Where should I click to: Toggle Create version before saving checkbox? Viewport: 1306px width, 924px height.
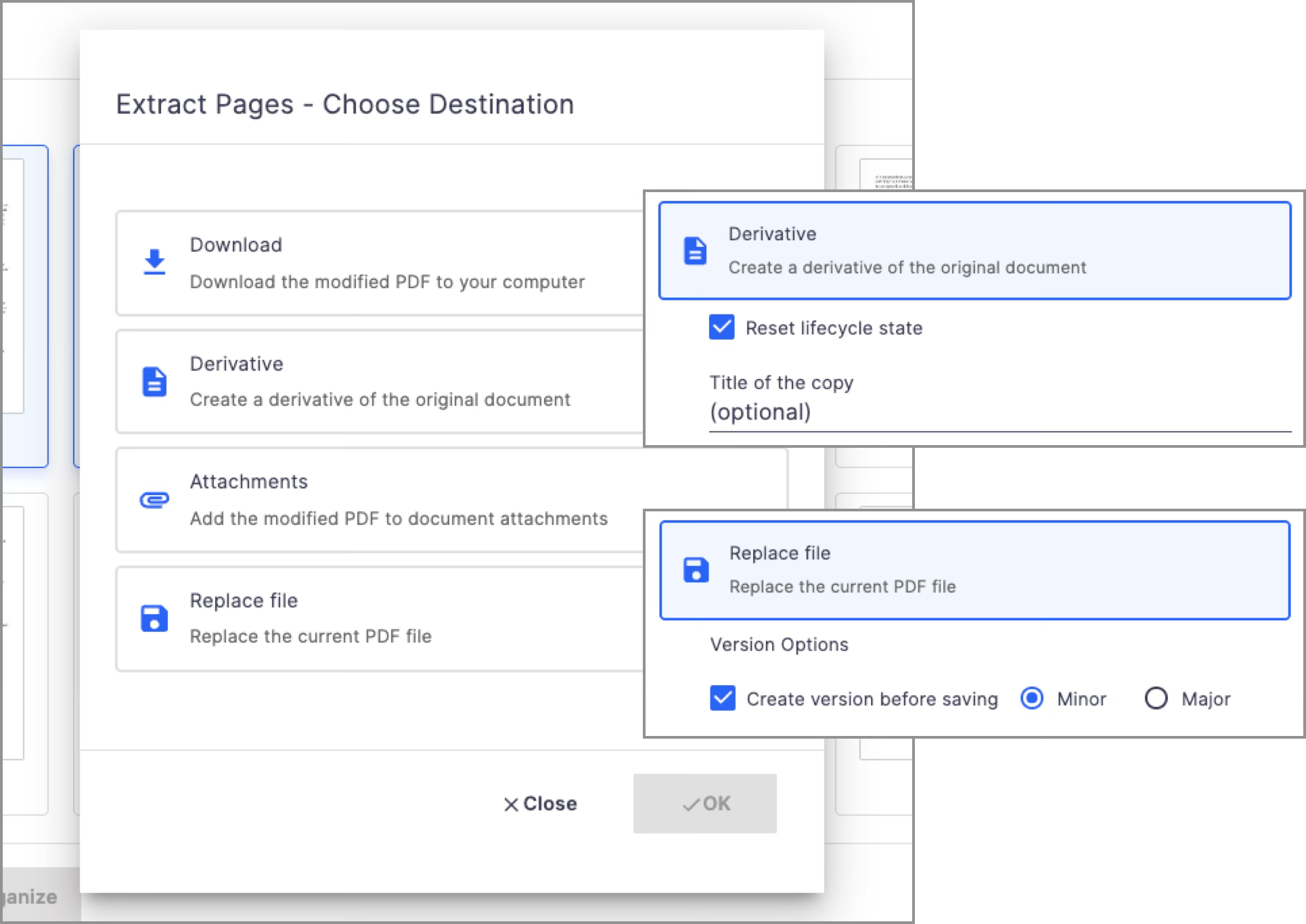click(x=723, y=698)
